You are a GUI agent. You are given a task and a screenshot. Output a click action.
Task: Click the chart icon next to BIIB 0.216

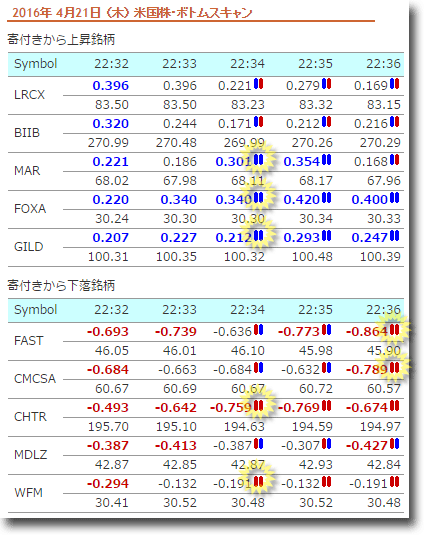click(395, 122)
